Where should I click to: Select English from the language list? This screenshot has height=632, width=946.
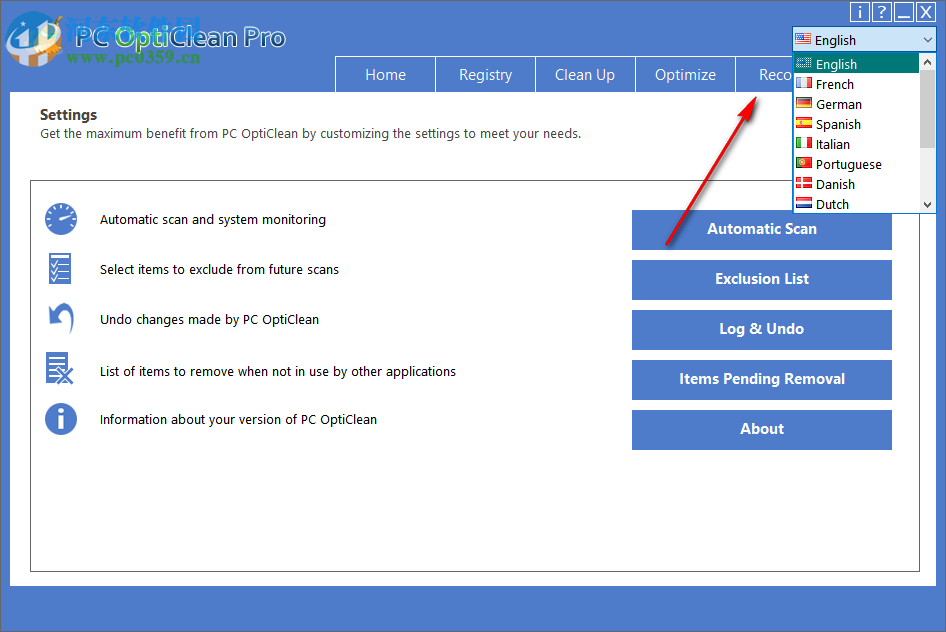pyautogui.click(x=856, y=63)
